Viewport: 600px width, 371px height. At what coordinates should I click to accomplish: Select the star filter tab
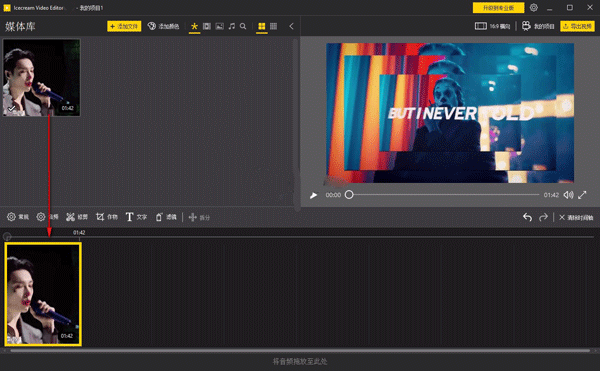[194, 26]
